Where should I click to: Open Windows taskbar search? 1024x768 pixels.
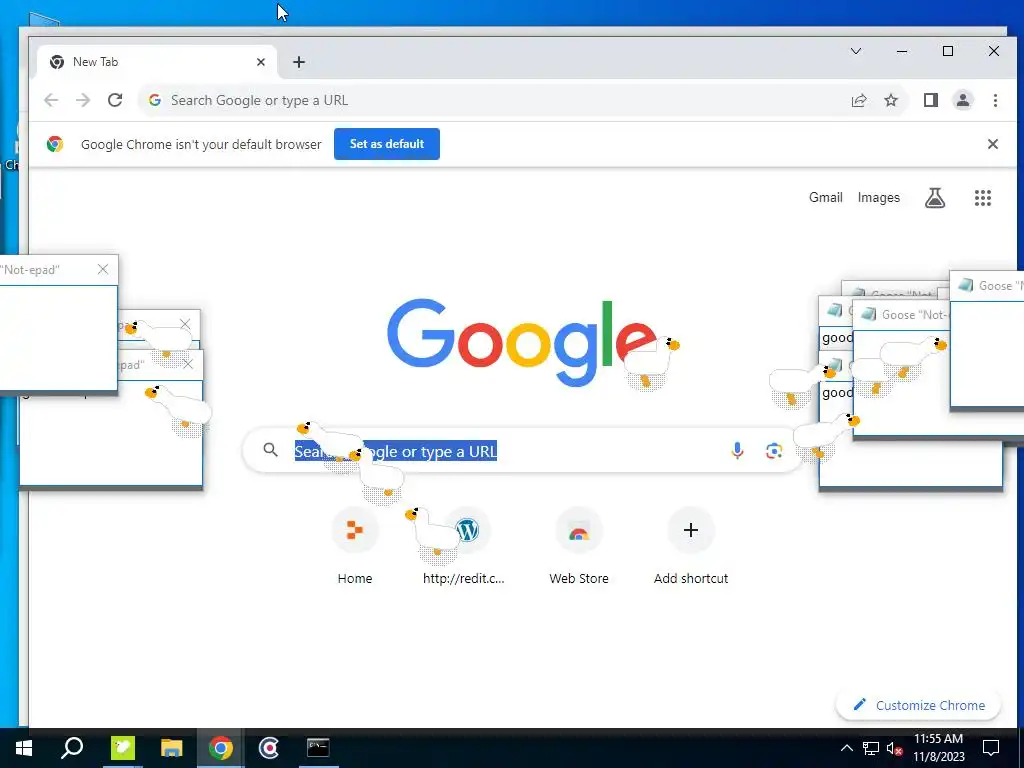[72, 748]
